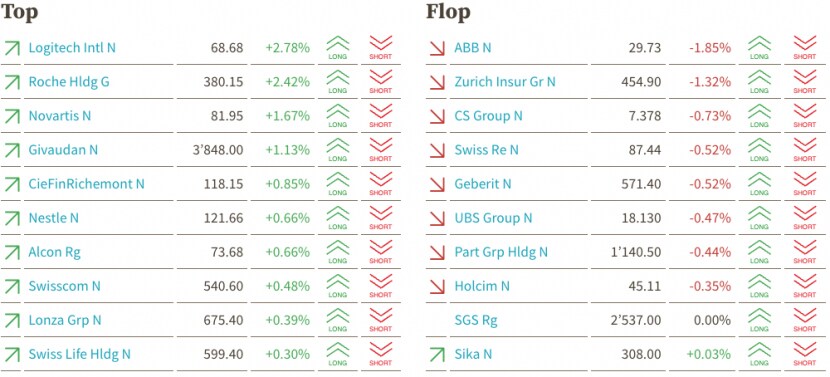Open the Alcon Rg stock link
The image size is (830, 377).
tap(55, 252)
